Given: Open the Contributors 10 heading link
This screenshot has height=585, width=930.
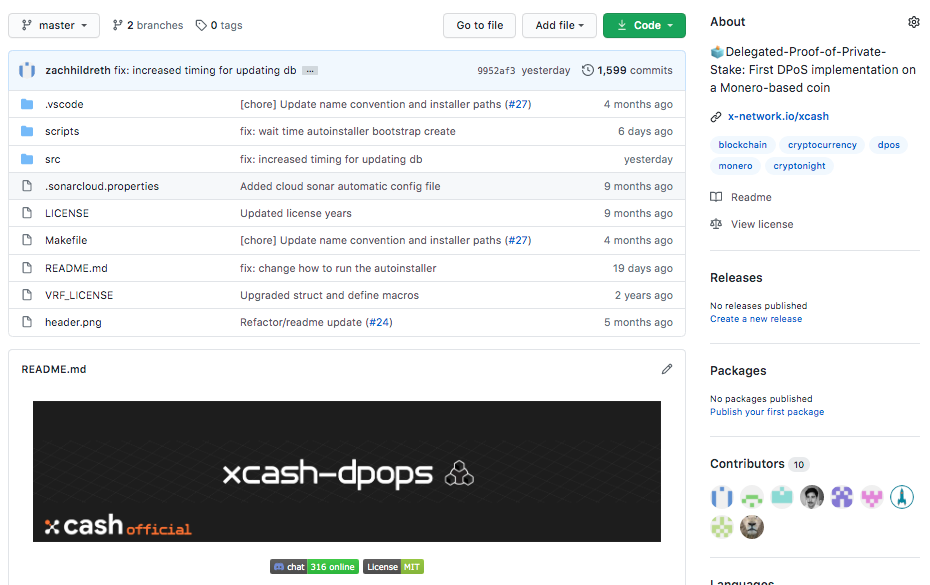Looking at the screenshot, I should click(x=759, y=464).
